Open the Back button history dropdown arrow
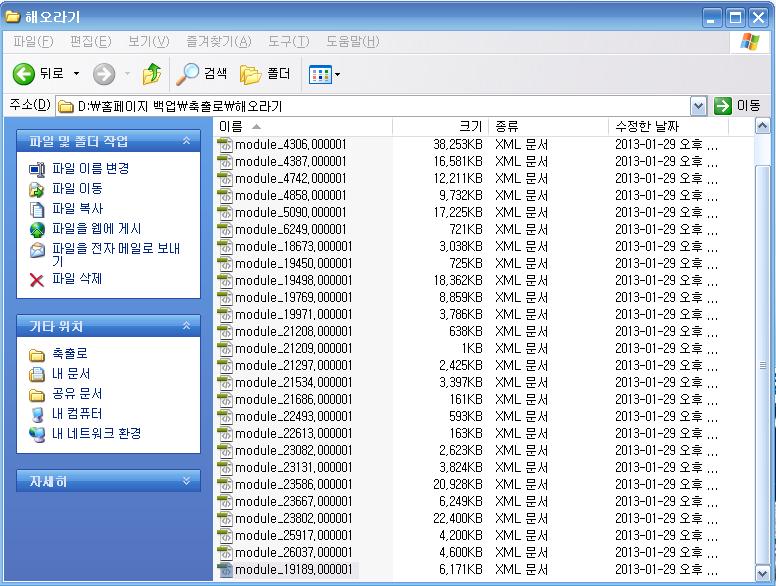The image size is (776, 586). (x=76, y=74)
